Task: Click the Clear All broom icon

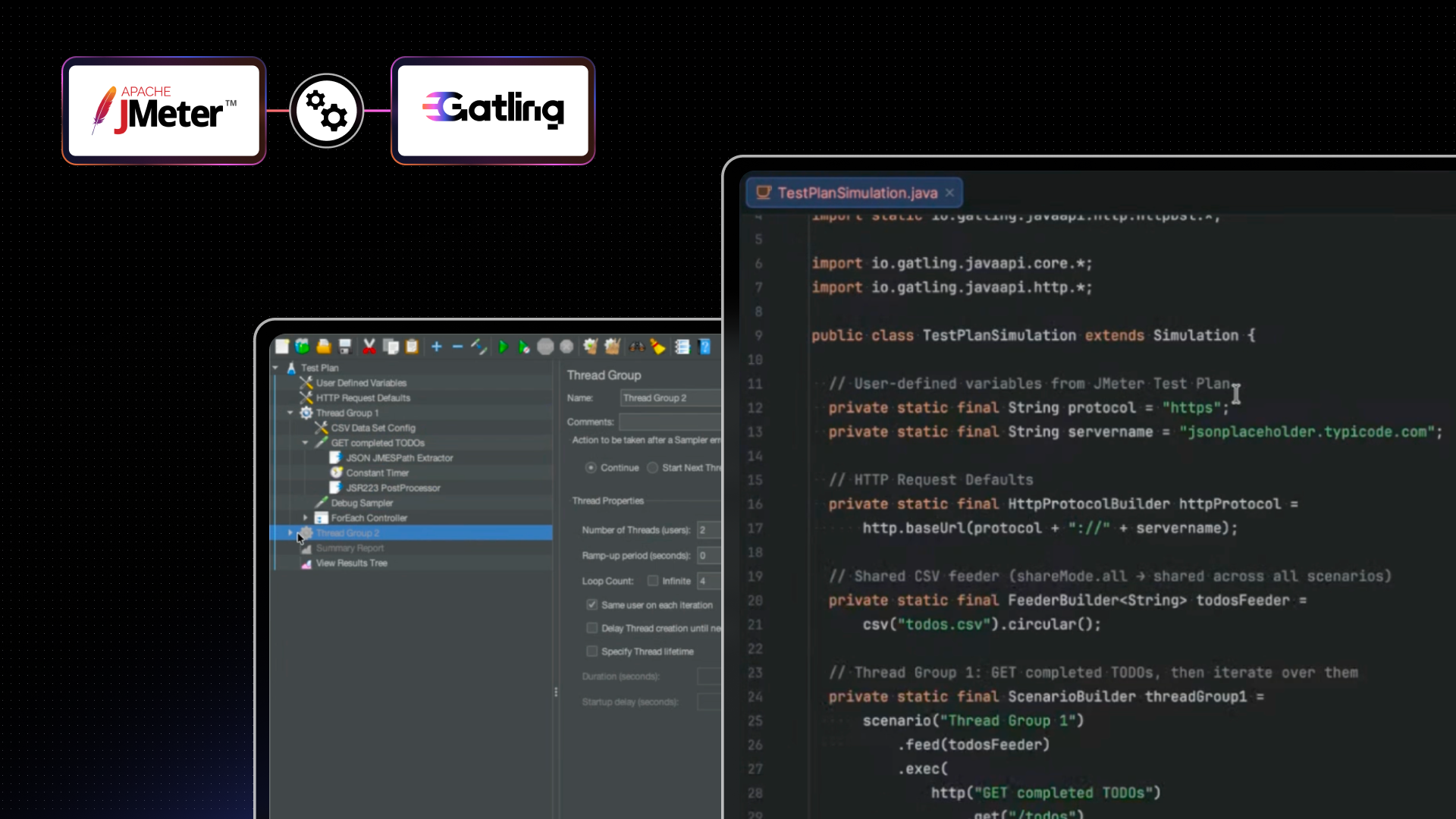Action: click(x=613, y=347)
